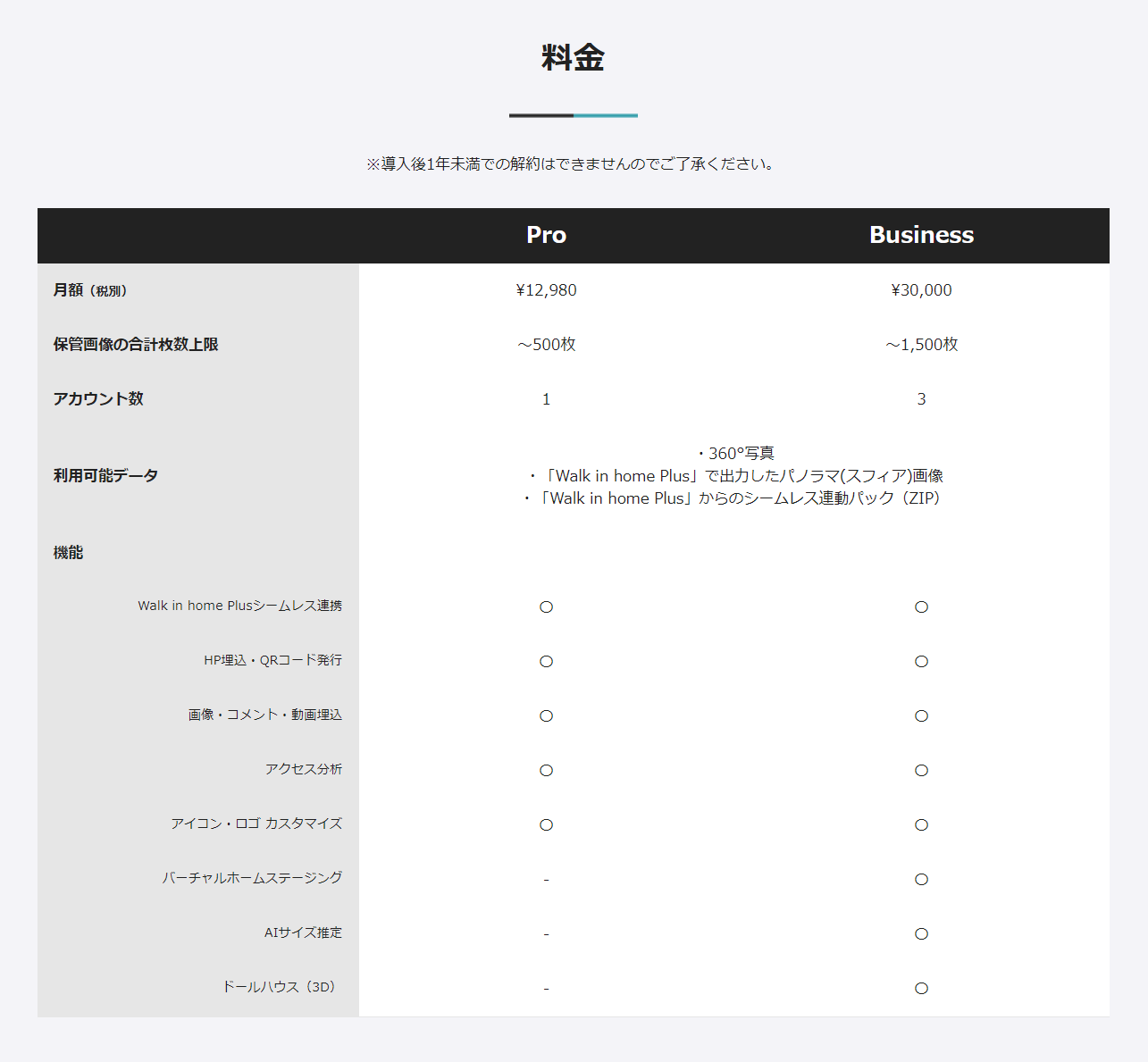Click the Pro column header
The width and height of the screenshot is (1148, 1062).
546,235
